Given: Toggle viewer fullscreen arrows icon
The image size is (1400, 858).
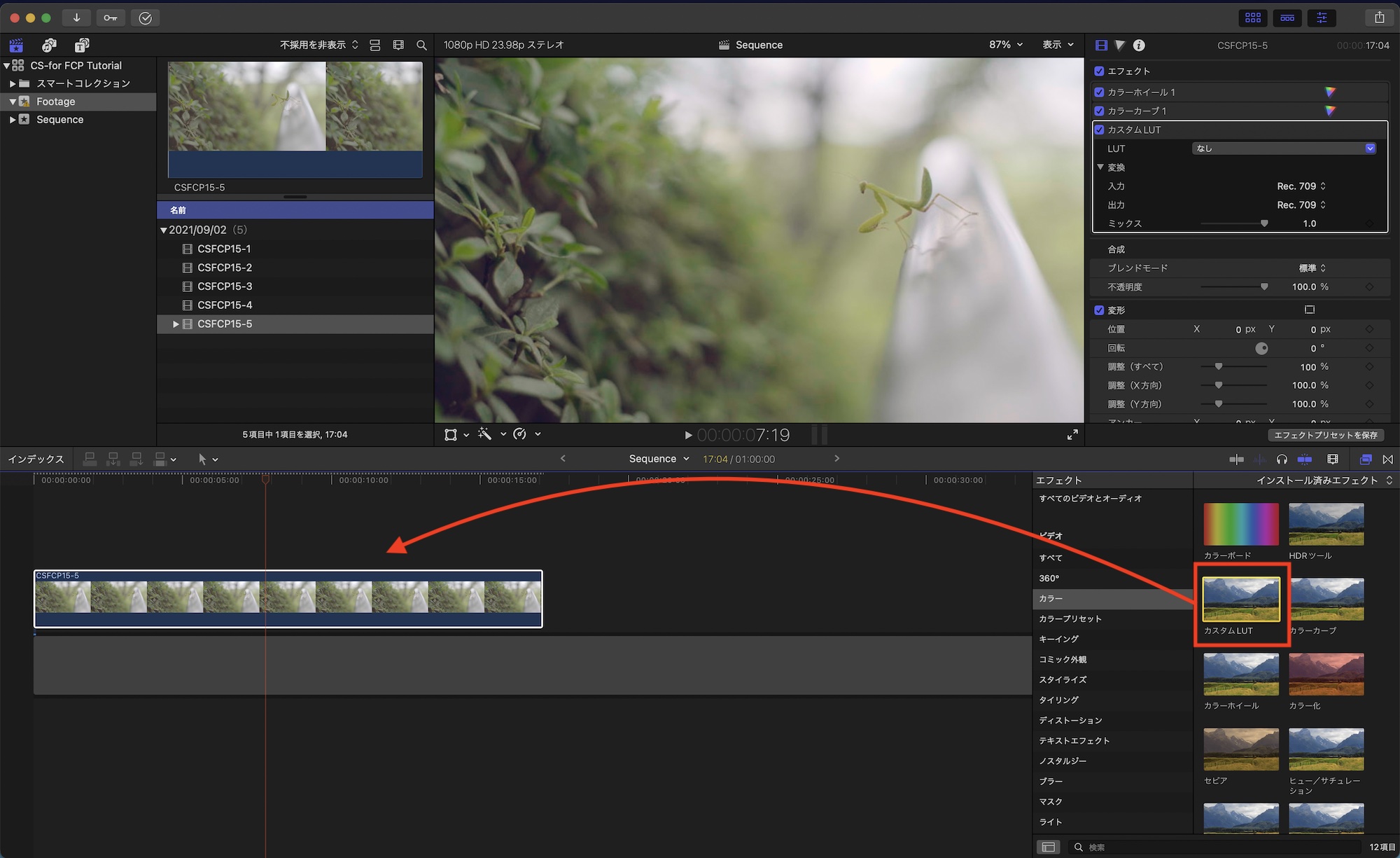Looking at the screenshot, I should (1072, 435).
